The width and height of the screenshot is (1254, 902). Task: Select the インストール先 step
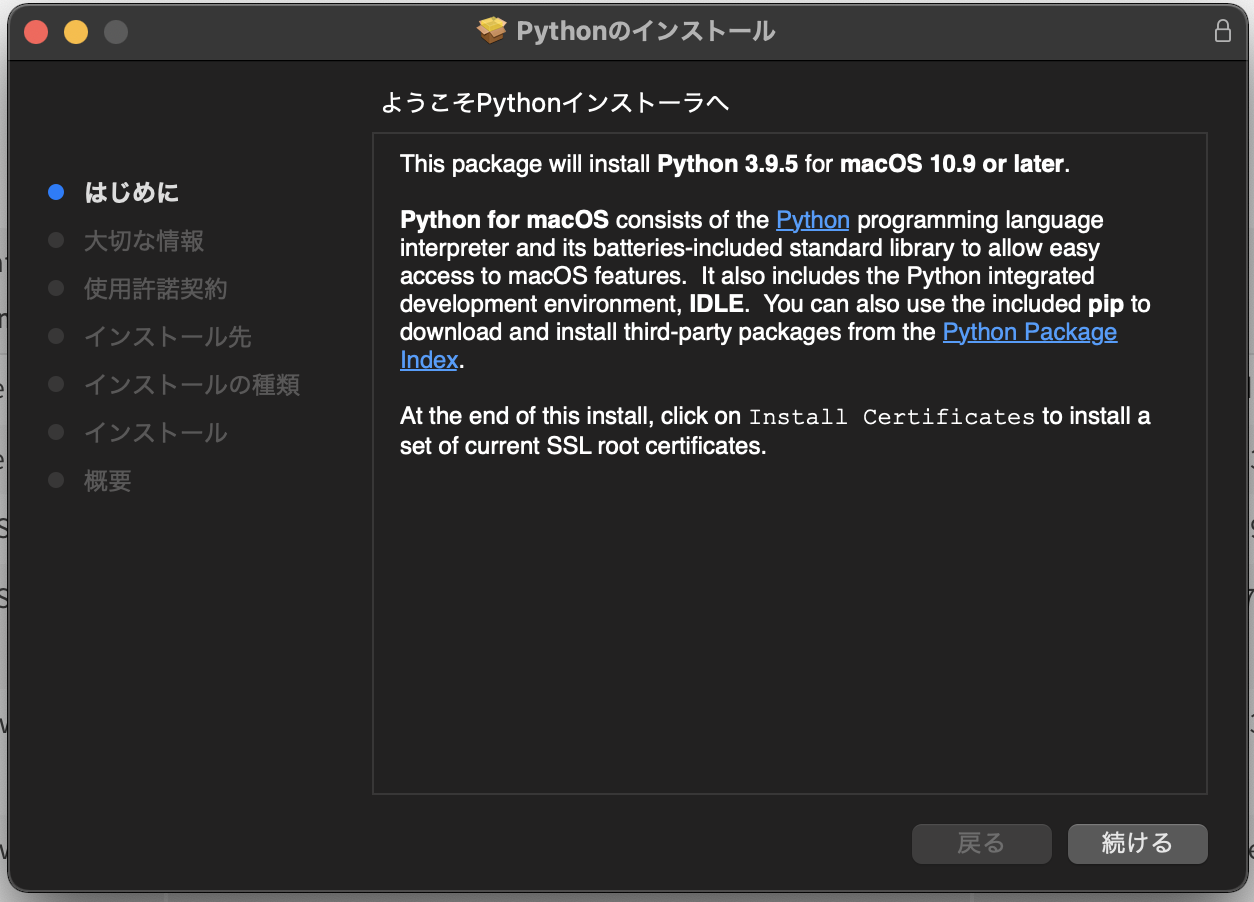[x=168, y=337]
